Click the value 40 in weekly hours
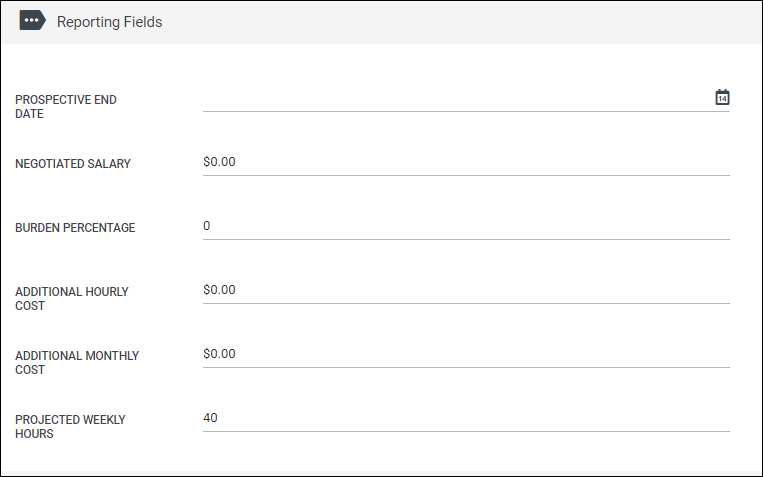 click(210, 418)
